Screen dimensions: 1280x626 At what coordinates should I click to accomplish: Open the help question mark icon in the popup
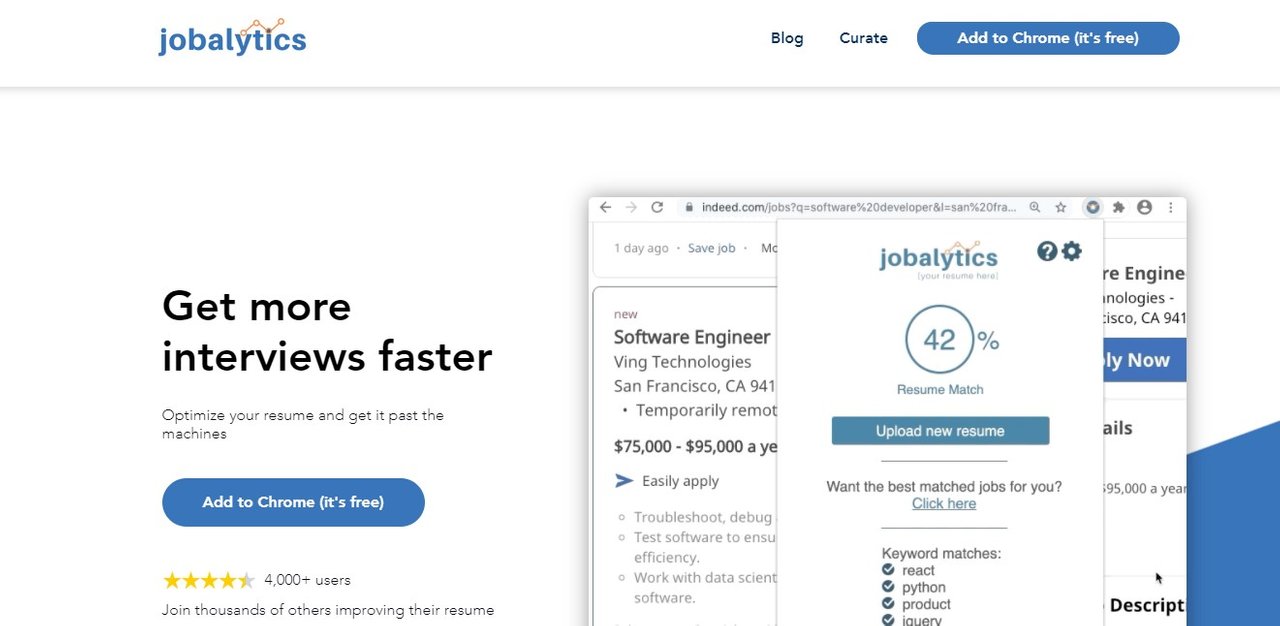(x=1047, y=251)
